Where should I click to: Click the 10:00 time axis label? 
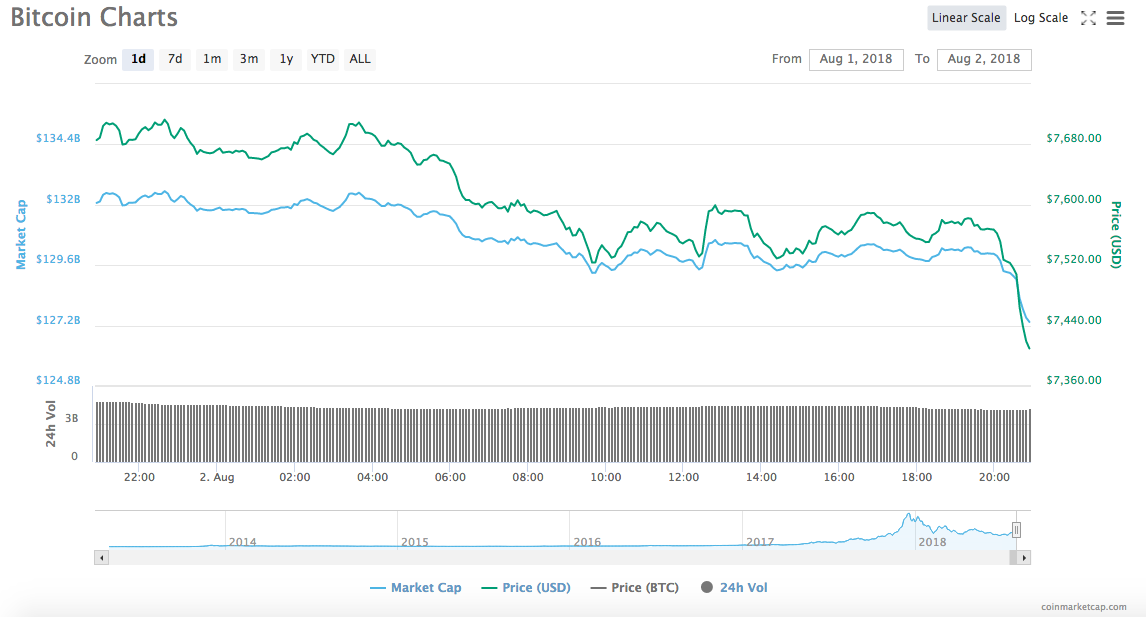click(x=606, y=477)
